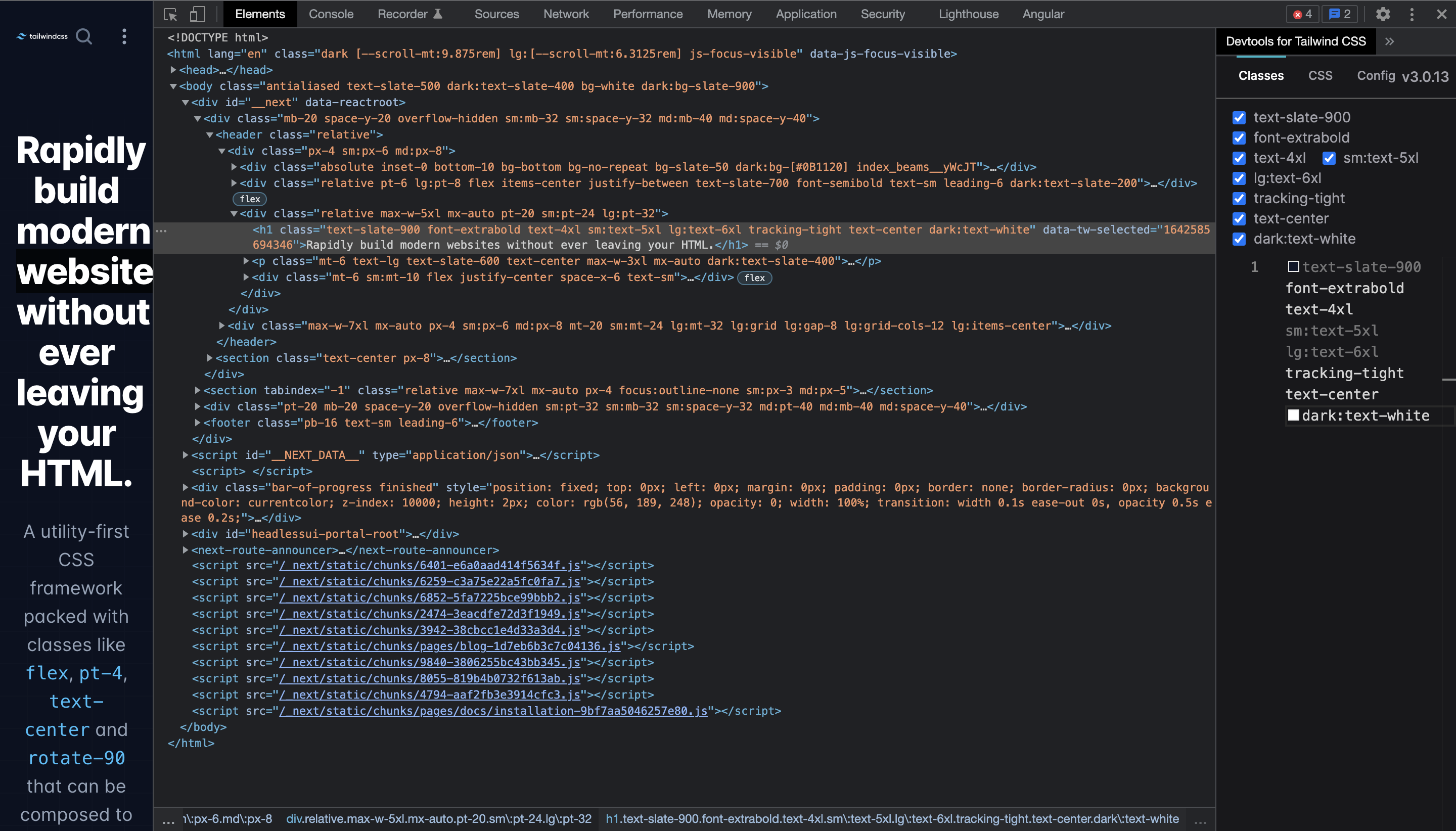This screenshot has width=1456, height=831.
Task: Expand the next-route-announcer element
Action: point(185,550)
